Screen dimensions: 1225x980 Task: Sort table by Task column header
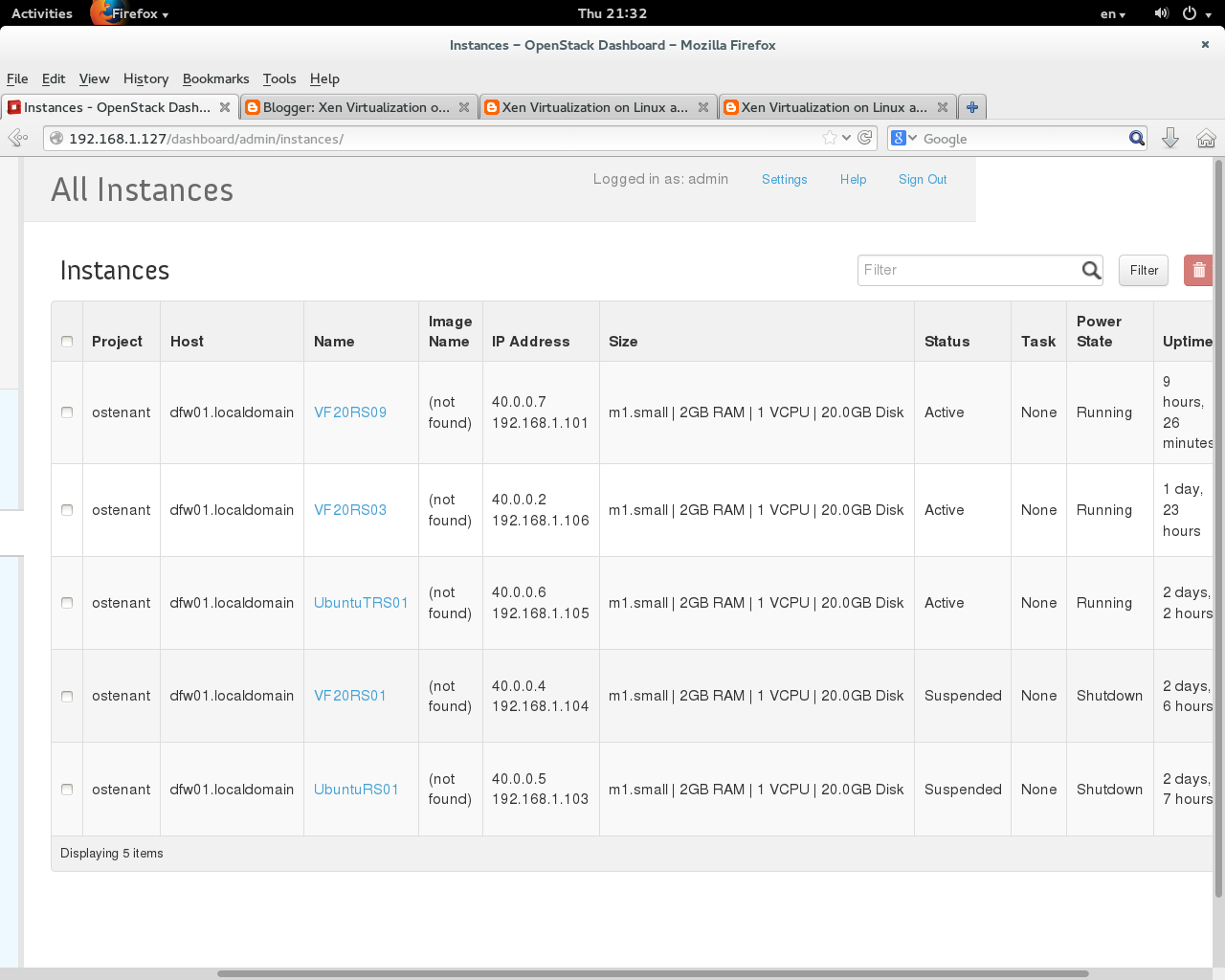[x=1038, y=342]
